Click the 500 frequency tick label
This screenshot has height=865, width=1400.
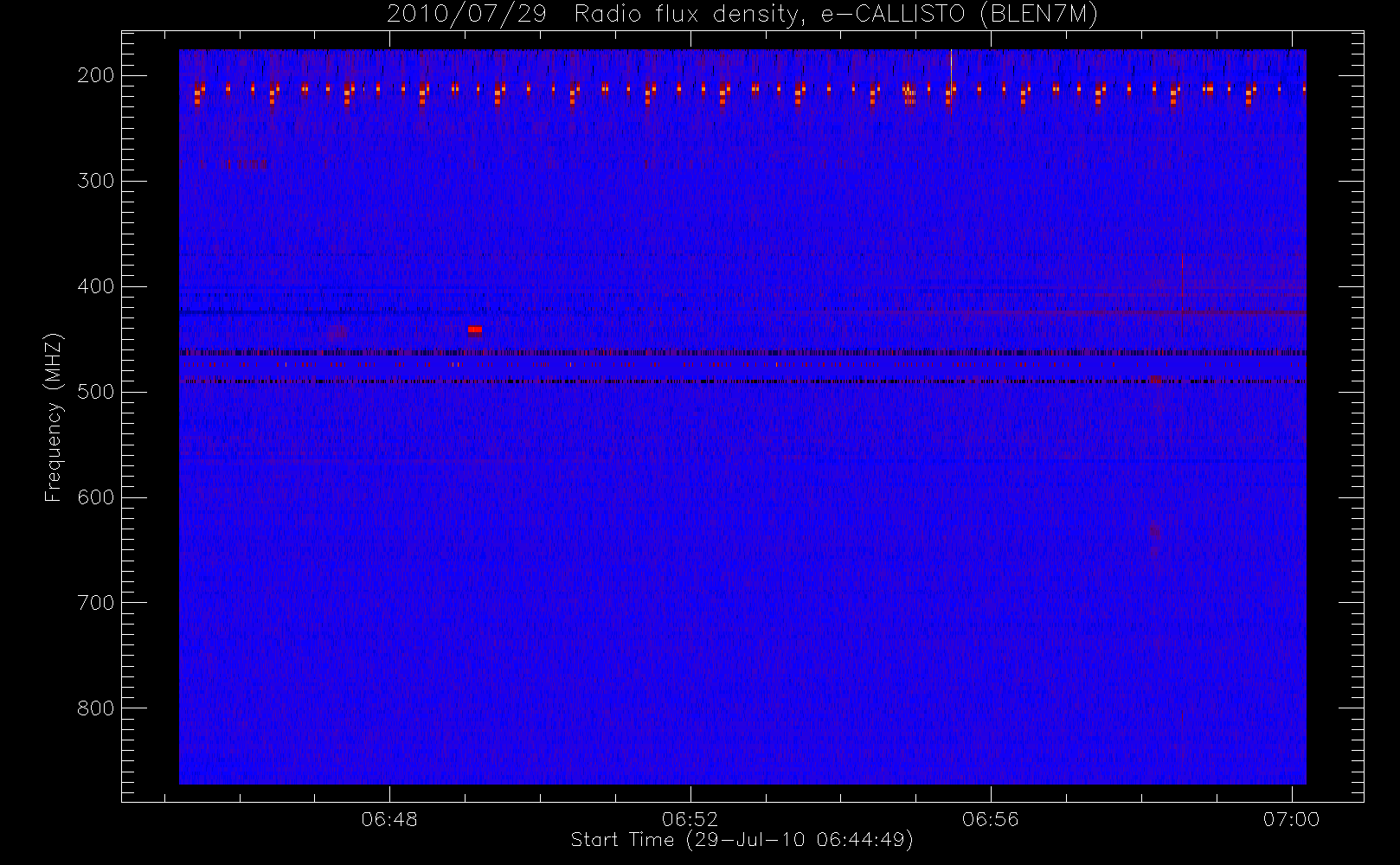pyautogui.click(x=95, y=392)
